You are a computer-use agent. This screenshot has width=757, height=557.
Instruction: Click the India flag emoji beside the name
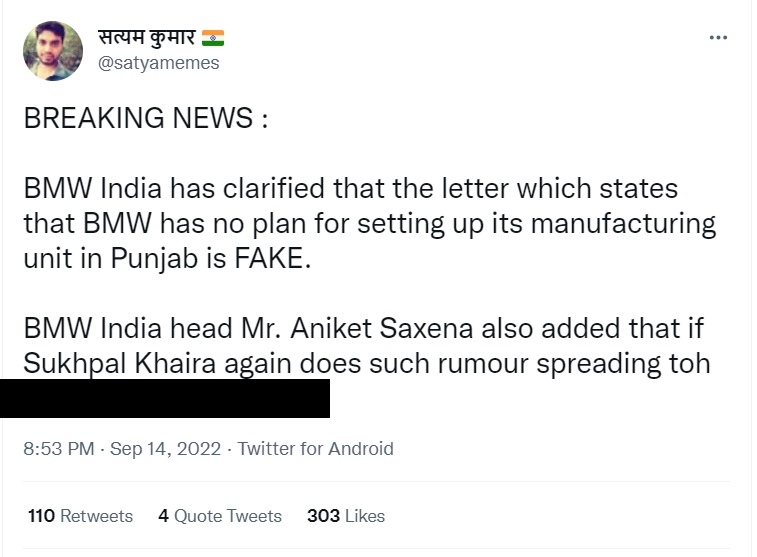[213, 37]
